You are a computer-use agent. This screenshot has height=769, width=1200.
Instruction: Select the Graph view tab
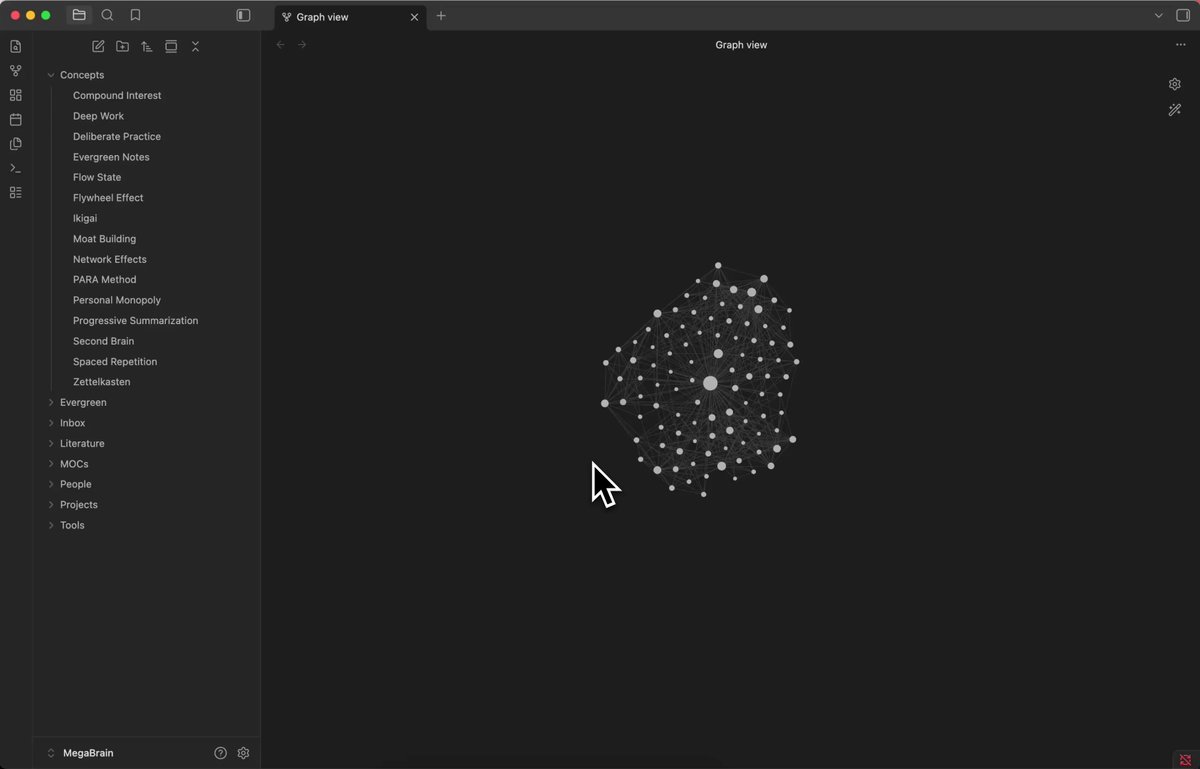click(x=350, y=16)
